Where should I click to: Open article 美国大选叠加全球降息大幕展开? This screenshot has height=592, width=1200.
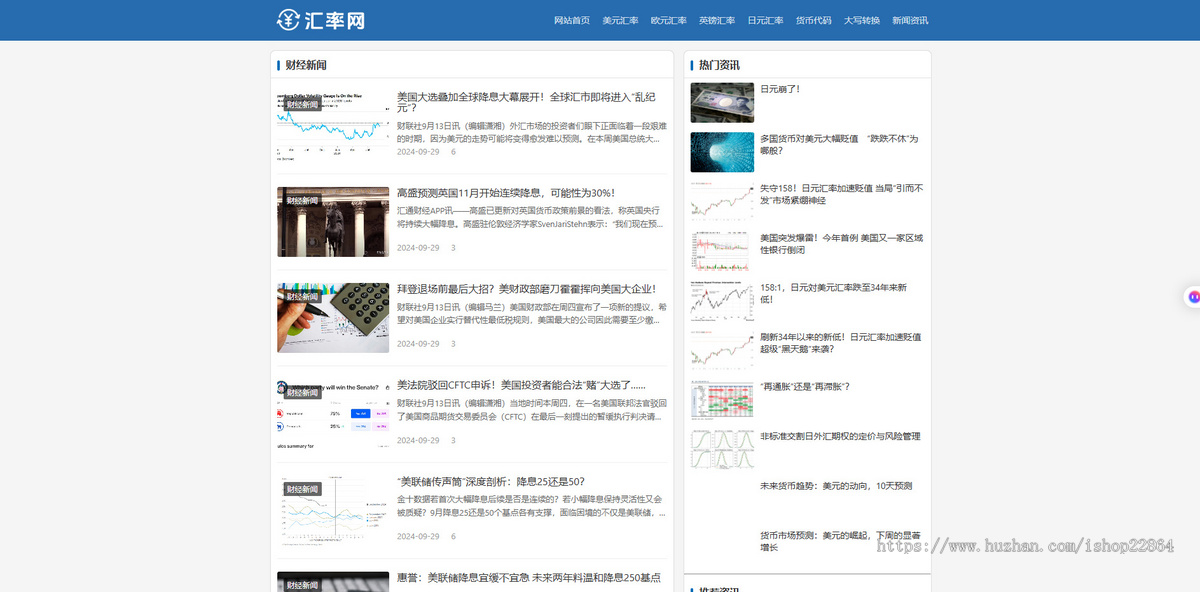pyautogui.click(x=526, y=102)
